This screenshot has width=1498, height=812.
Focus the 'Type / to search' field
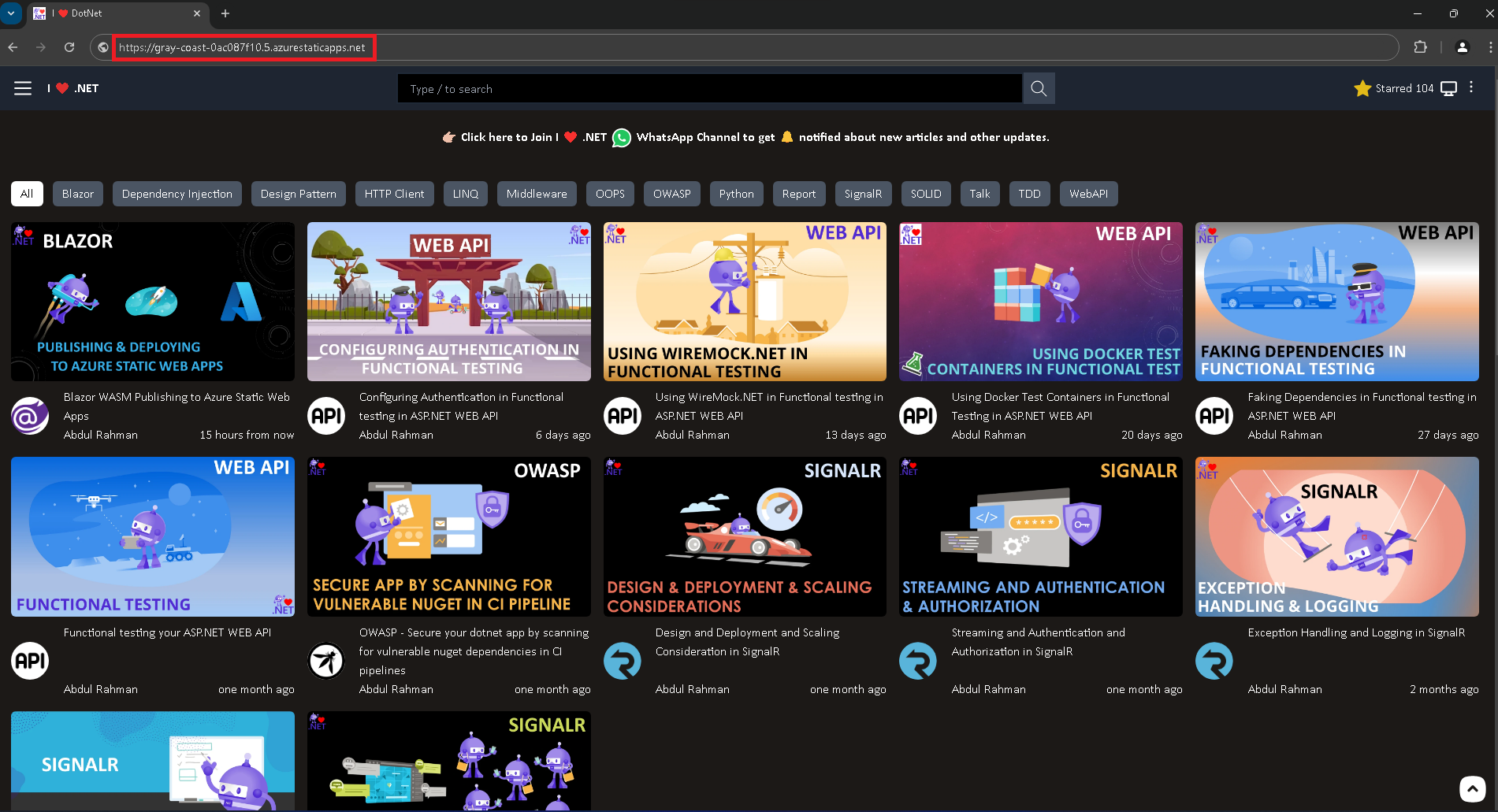(x=710, y=88)
